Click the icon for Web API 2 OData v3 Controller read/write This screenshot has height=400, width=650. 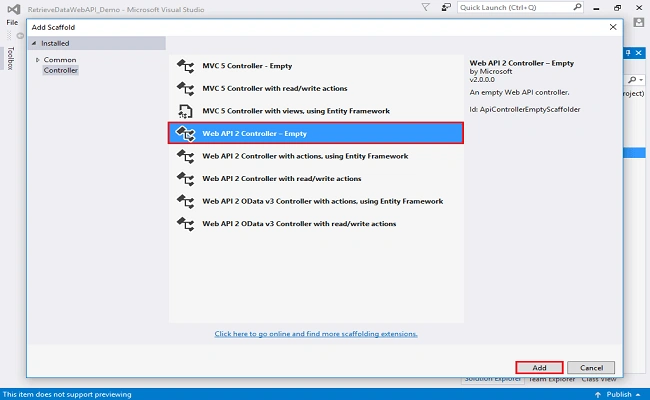tap(185, 224)
